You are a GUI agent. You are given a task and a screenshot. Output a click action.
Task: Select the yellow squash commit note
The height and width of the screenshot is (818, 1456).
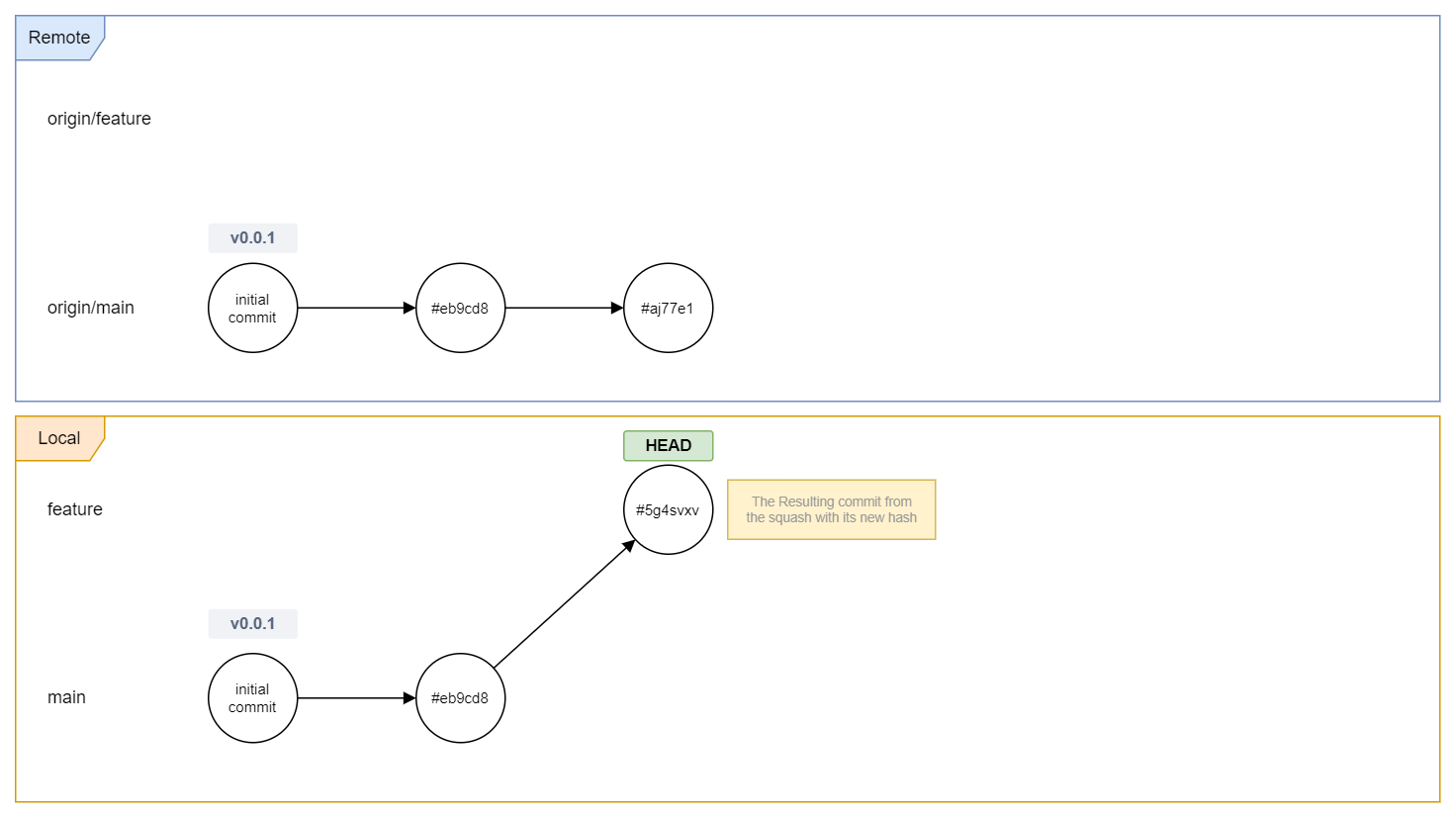[831, 509]
